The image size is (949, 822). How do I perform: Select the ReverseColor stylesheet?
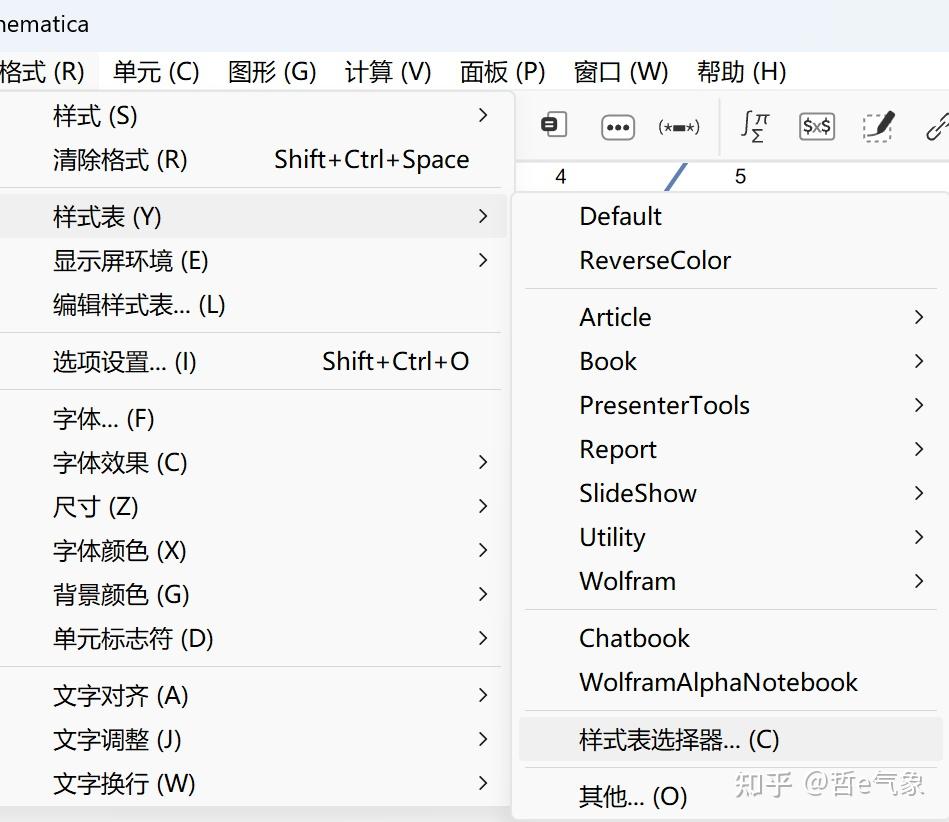[655, 260]
